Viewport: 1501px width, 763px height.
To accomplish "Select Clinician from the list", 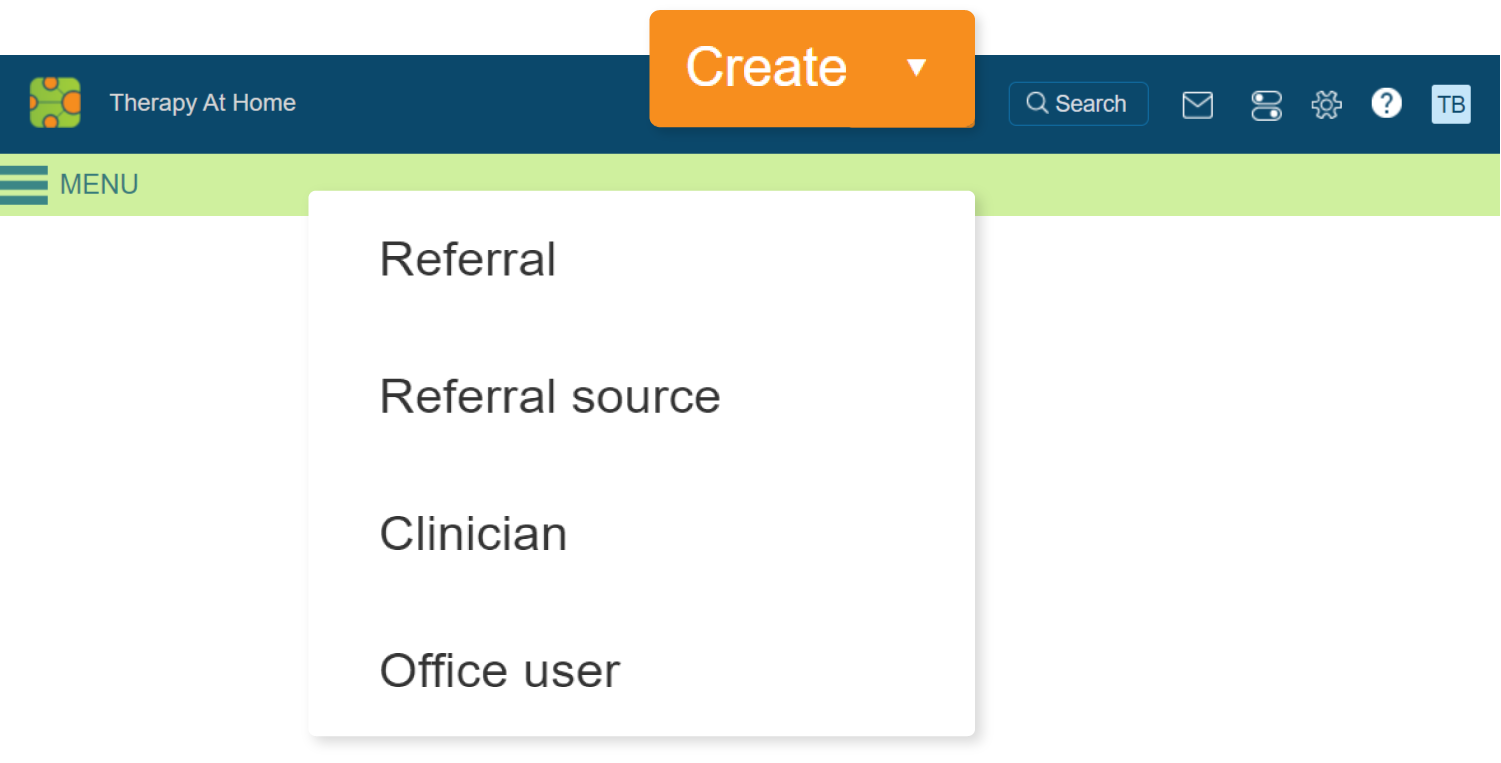I will click(x=472, y=533).
